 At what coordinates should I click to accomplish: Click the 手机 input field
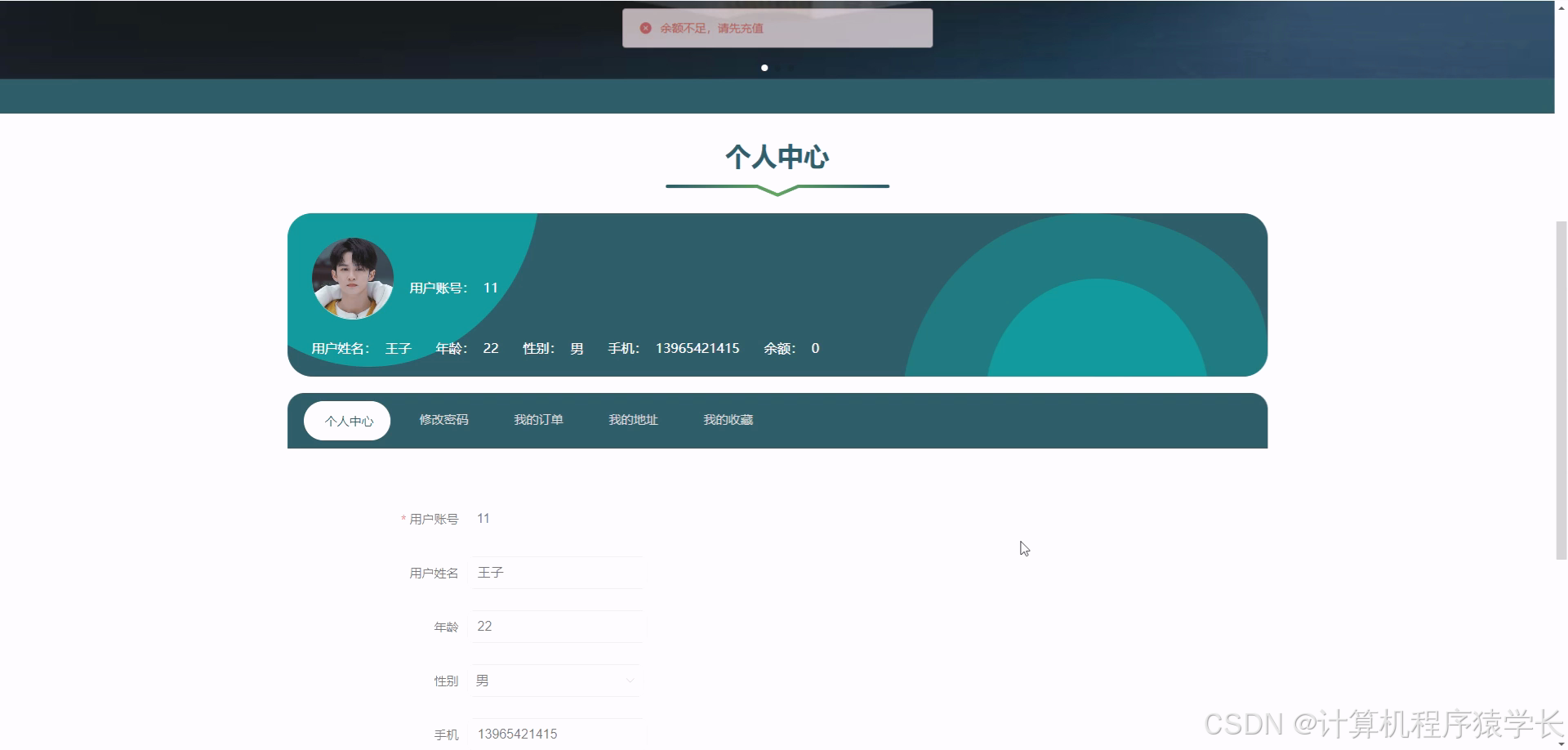point(557,734)
